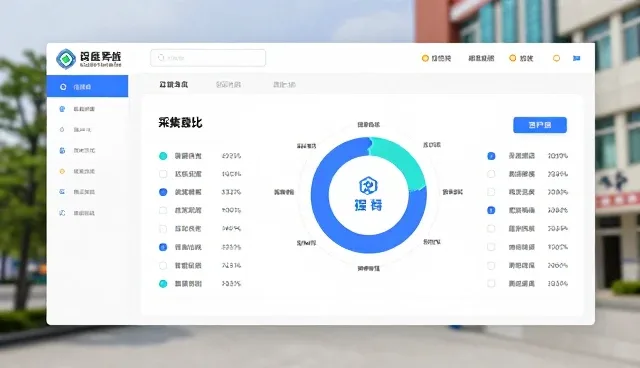The image size is (640, 368).
Task: Open the icon-less text item between the header's yellow icons
Action: [481, 58]
